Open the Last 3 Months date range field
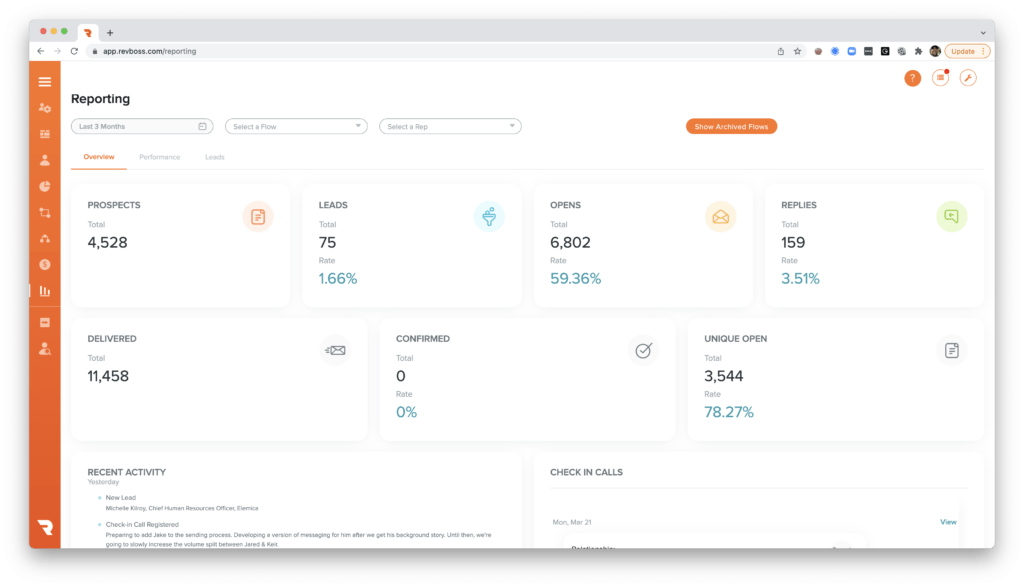The image size is (1024, 587). (x=142, y=127)
